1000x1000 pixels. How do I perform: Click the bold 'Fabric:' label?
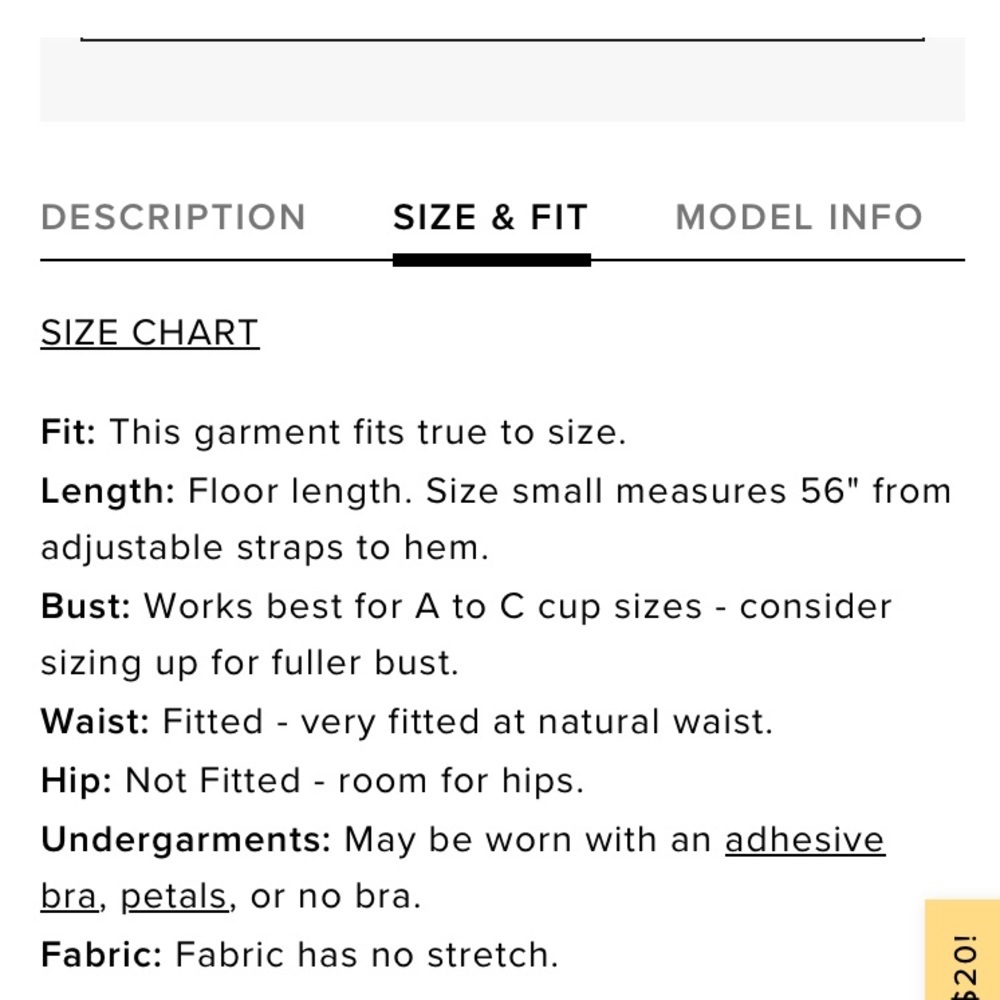(x=101, y=955)
